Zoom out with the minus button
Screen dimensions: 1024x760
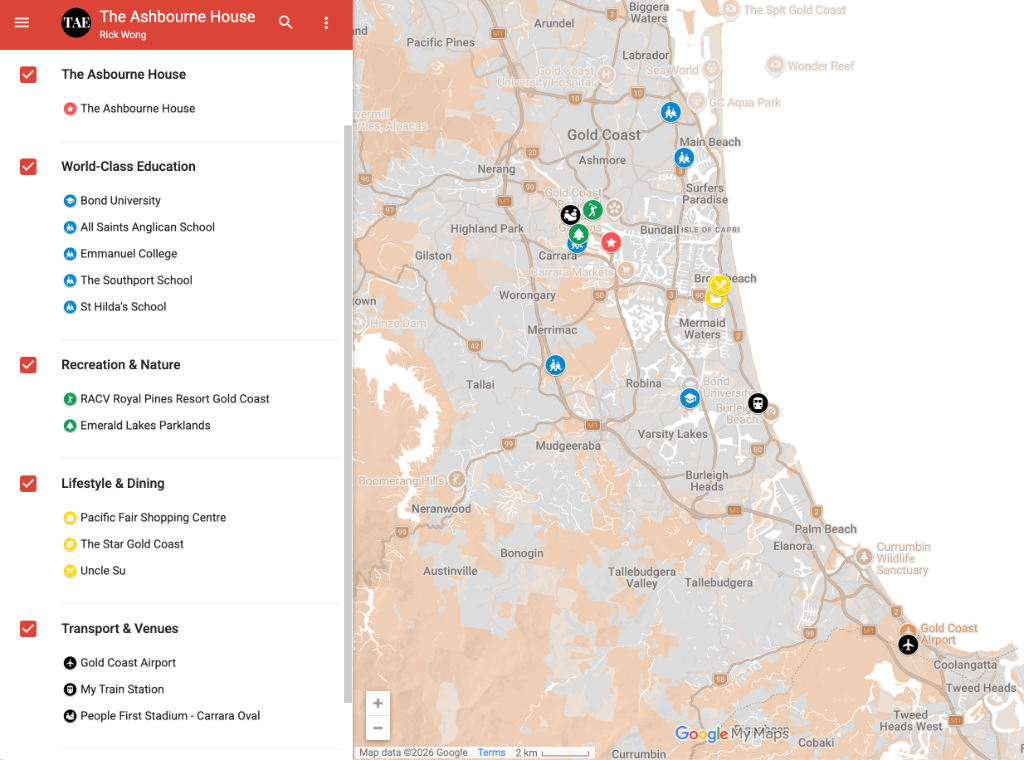[377, 728]
